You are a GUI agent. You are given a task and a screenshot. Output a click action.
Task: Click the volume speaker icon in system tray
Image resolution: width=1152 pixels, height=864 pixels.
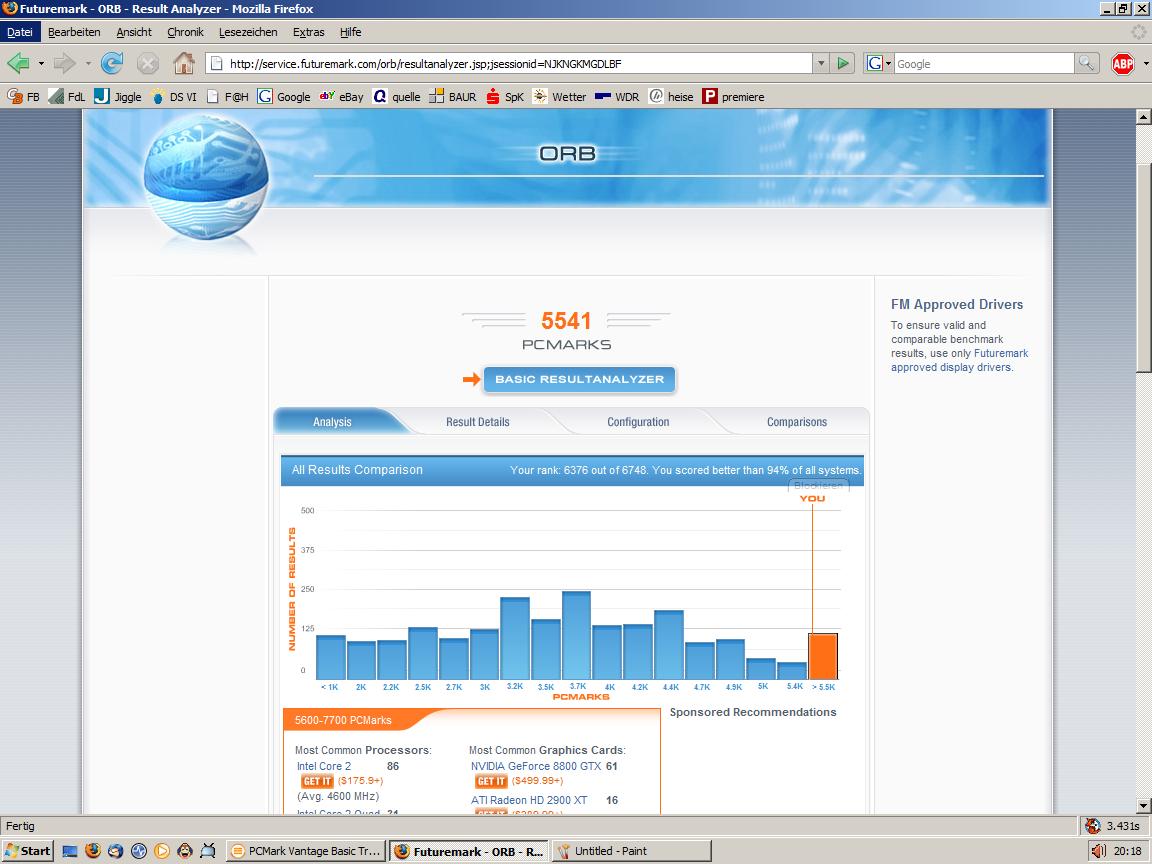pos(1098,851)
